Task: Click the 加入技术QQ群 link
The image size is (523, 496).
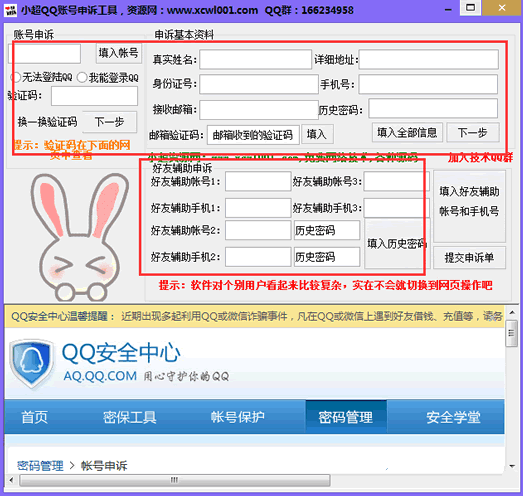Action: [480, 157]
